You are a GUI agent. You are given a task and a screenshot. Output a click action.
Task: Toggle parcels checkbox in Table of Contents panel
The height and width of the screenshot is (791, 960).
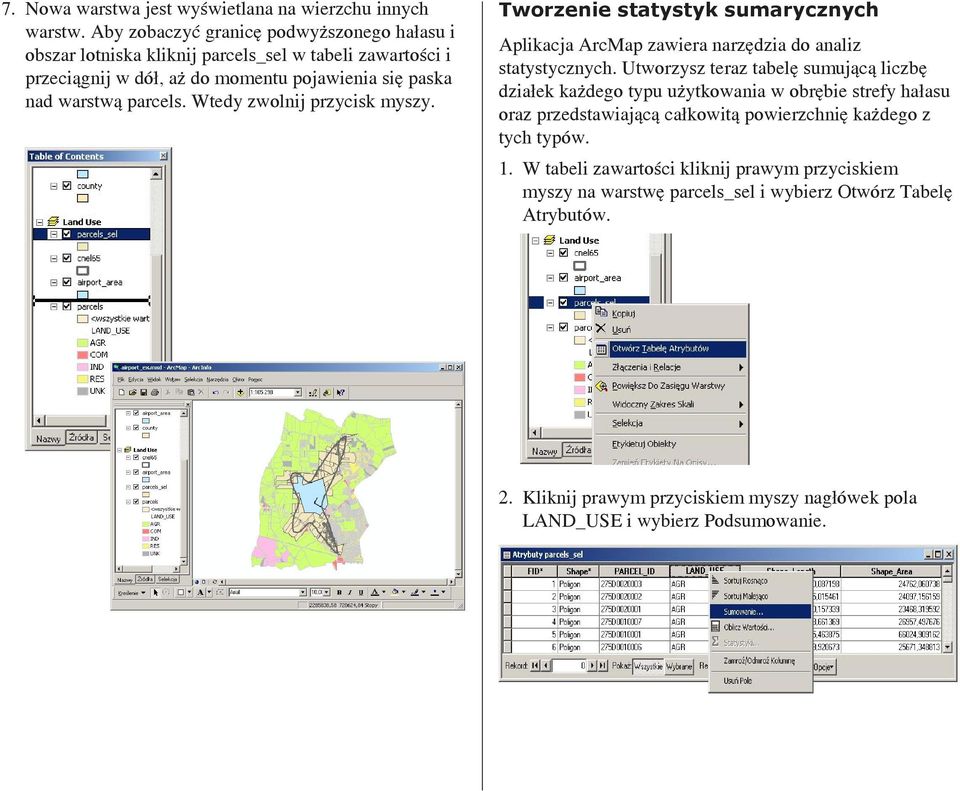point(67,306)
